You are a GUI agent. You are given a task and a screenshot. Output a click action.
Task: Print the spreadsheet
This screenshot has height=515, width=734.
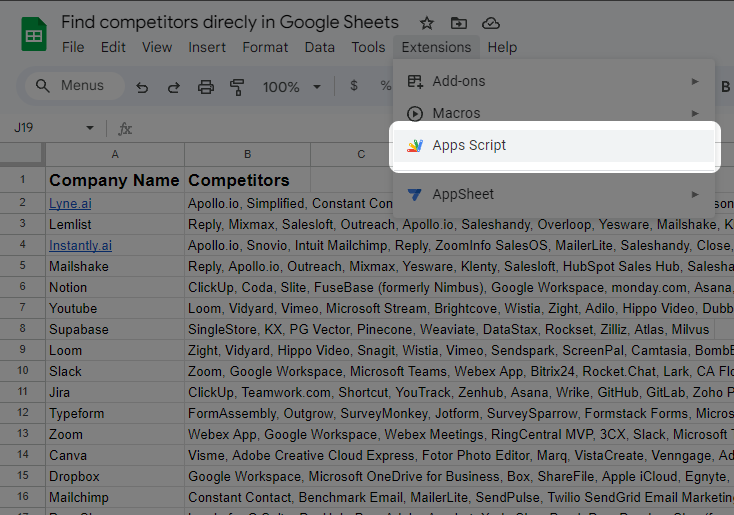point(206,87)
